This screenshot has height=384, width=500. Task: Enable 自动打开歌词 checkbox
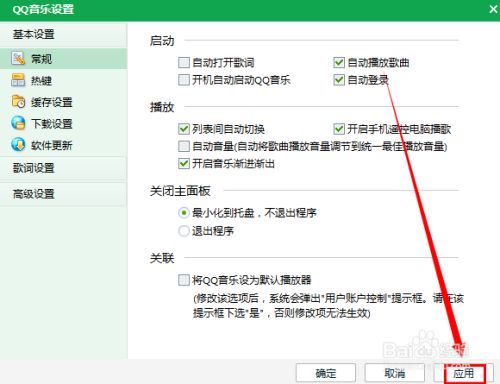click(184, 62)
